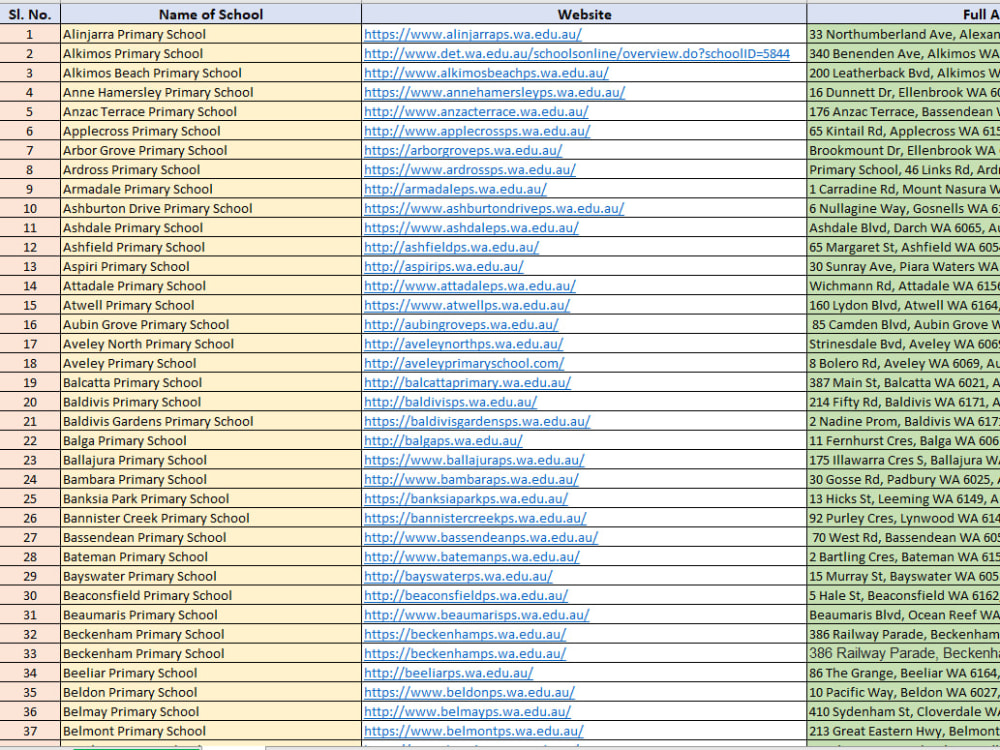1000x750 pixels.
Task: Select the address cell '16 Dunnett Dr, Ellenbrook'
Action: [904, 92]
